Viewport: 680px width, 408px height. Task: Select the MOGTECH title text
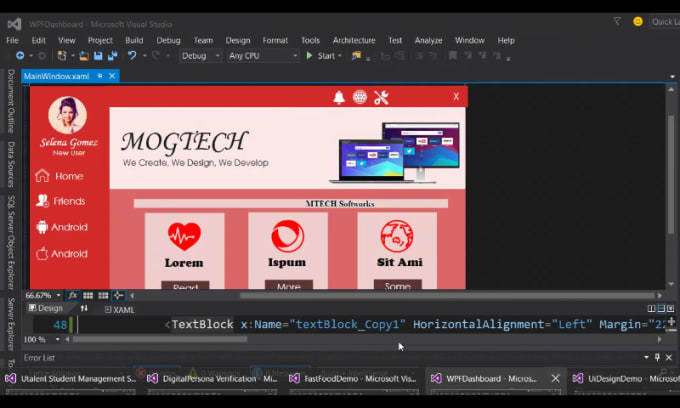pyautogui.click(x=184, y=142)
